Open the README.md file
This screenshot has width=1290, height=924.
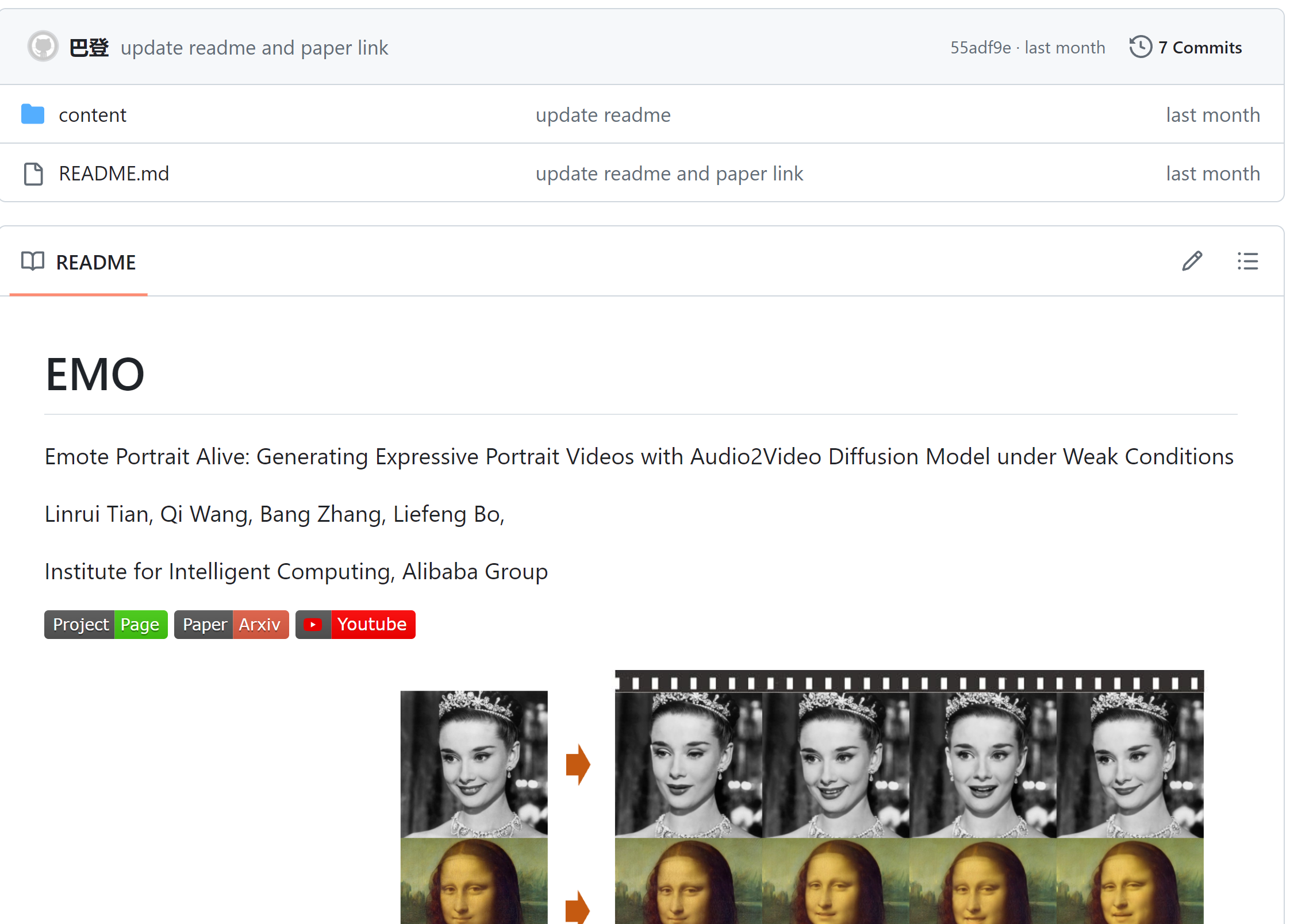114,174
